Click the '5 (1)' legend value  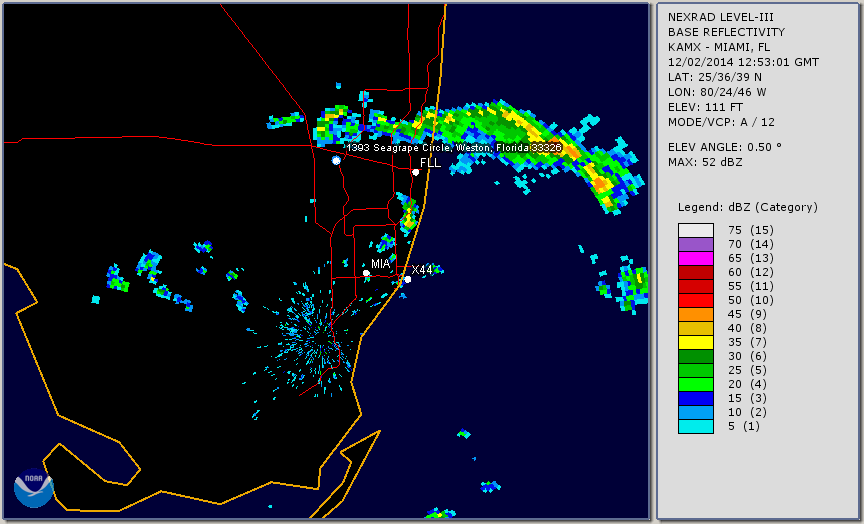pyautogui.click(x=743, y=426)
